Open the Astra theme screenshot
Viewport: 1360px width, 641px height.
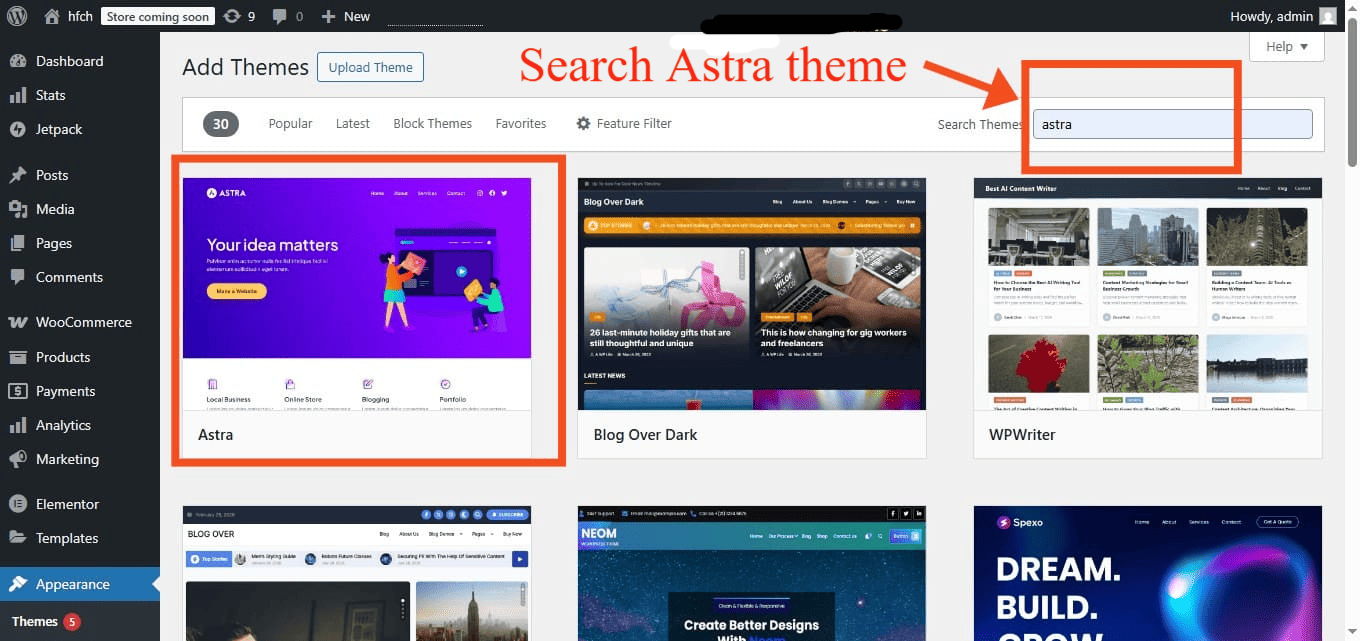357,294
